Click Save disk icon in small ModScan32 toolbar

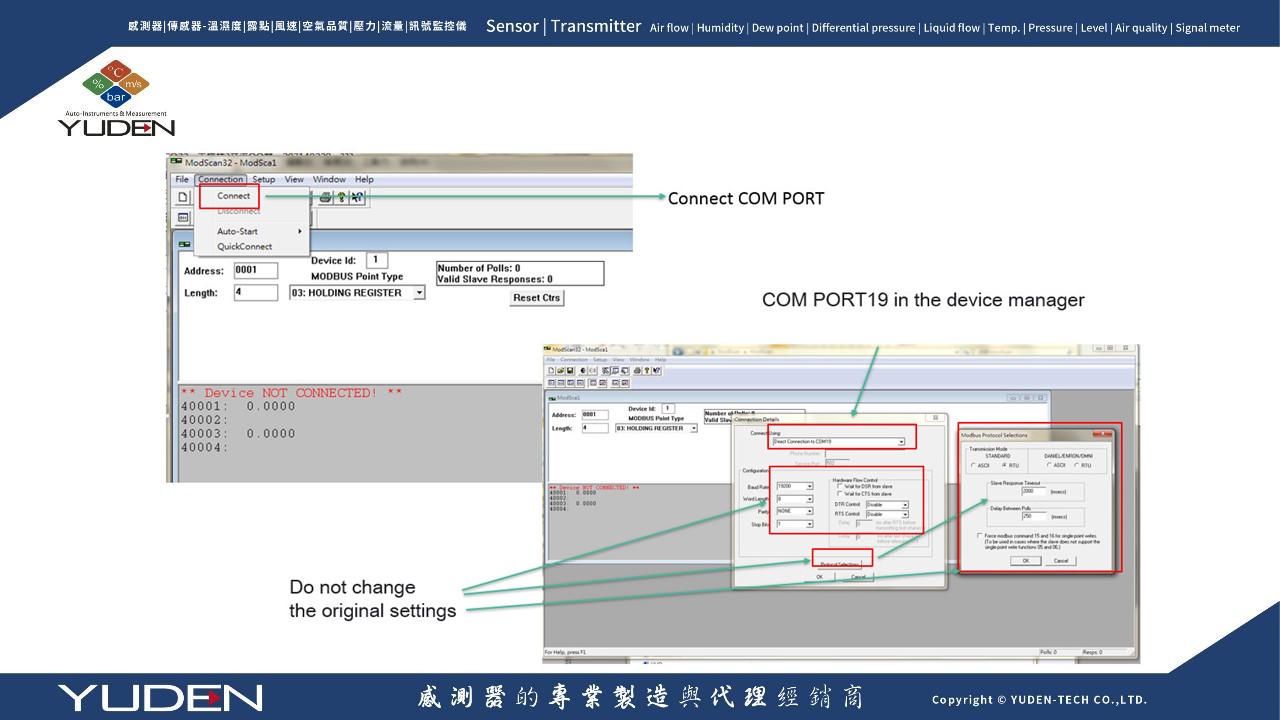click(570, 370)
